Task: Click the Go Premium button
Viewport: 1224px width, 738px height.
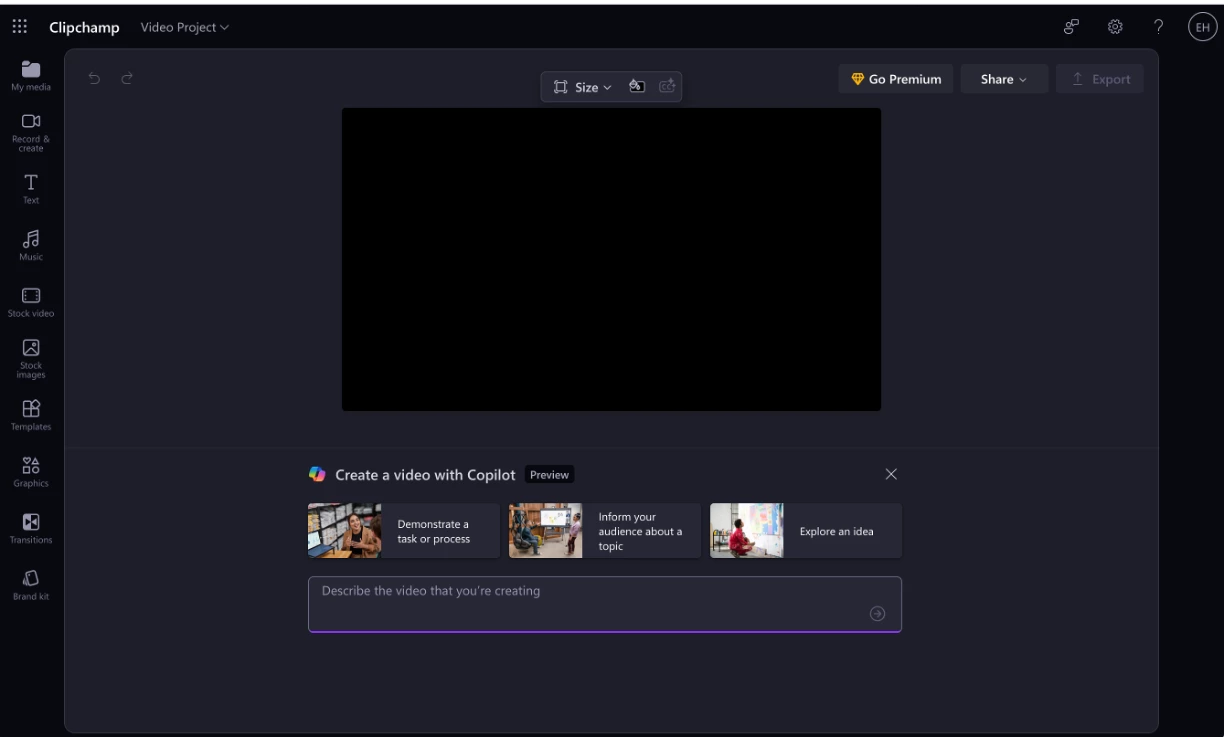Action: (x=896, y=79)
